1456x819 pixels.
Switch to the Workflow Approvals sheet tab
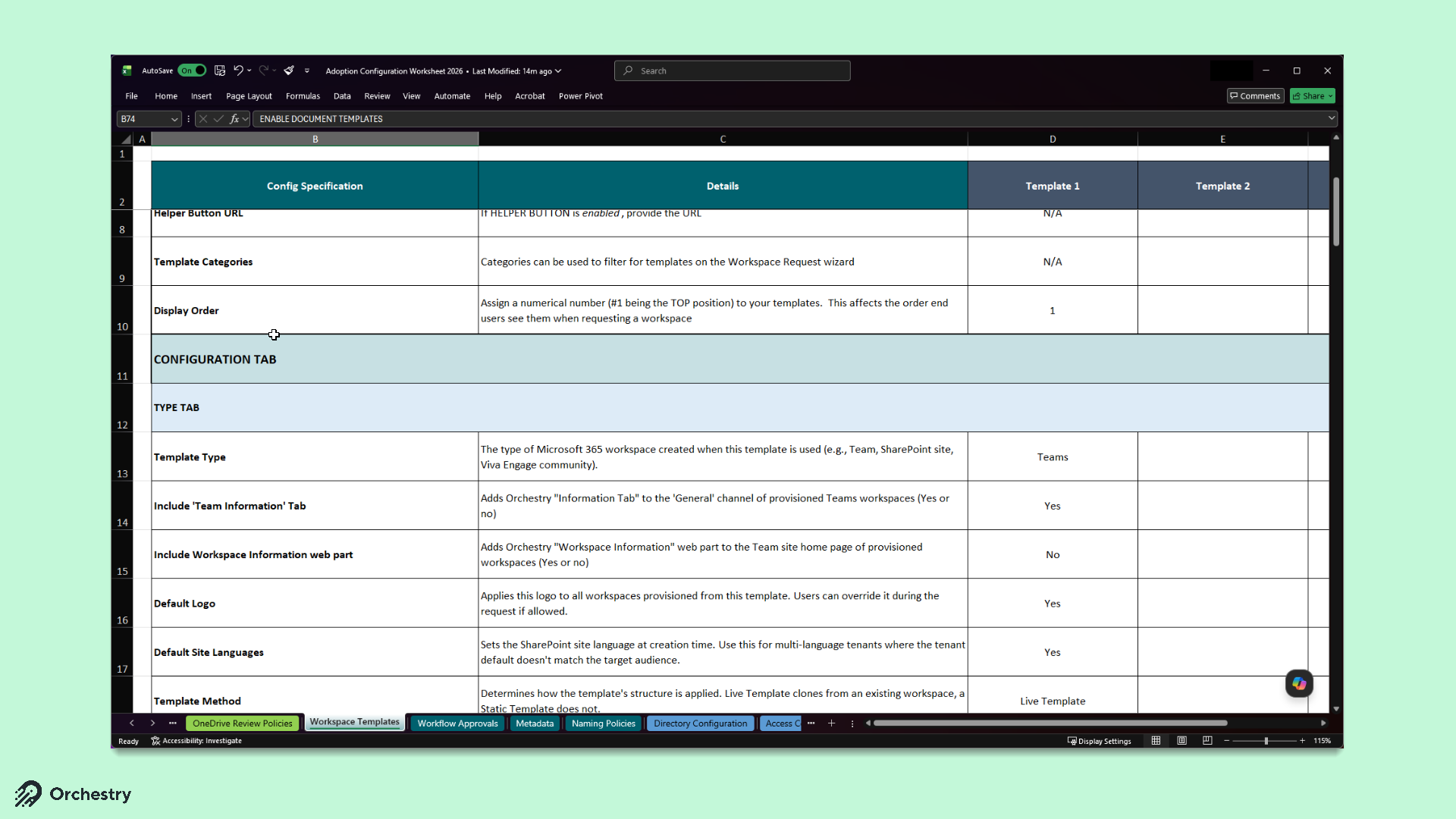(457, 723)
